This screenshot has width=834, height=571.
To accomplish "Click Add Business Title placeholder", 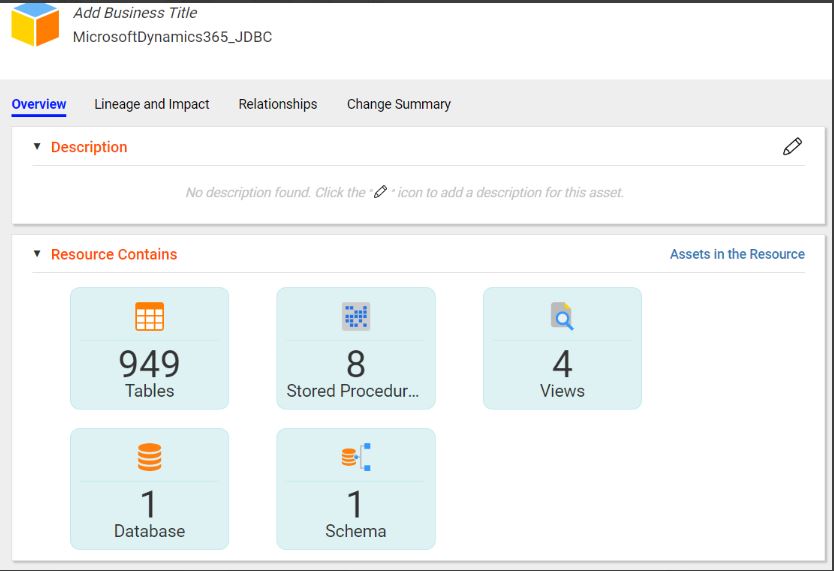I will point(135,13).
